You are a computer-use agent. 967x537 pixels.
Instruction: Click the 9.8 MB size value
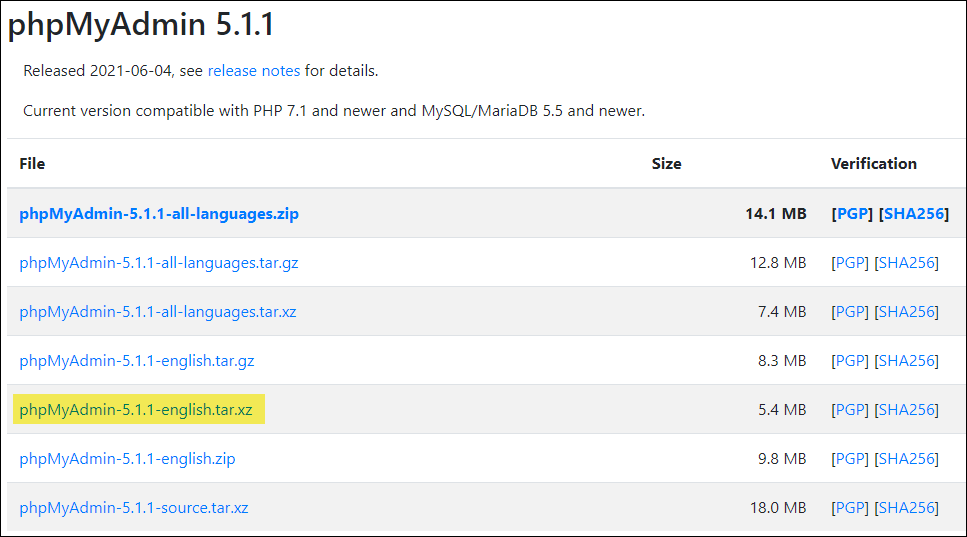782,459
